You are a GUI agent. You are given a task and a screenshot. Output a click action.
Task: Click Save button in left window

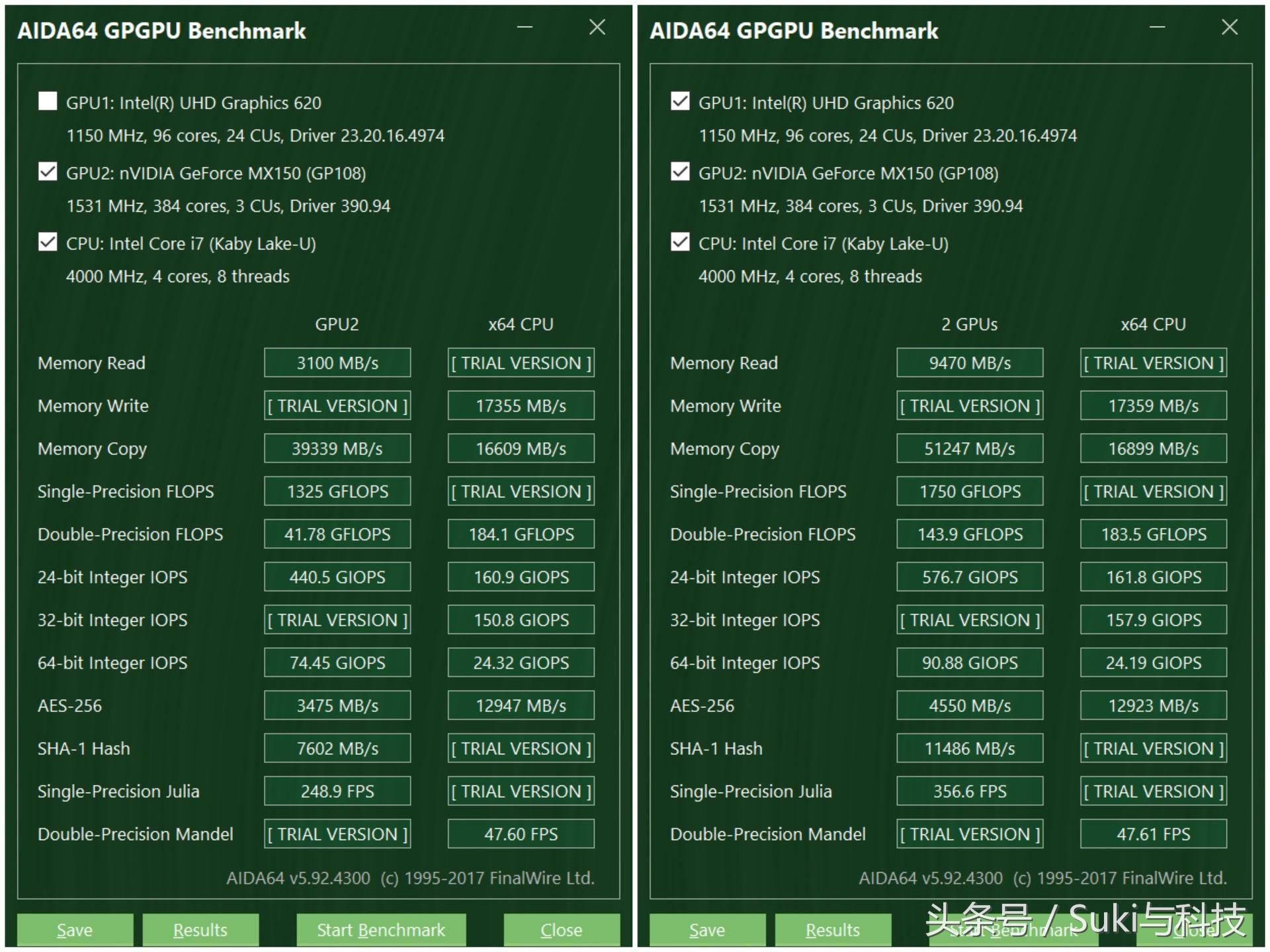tap(75, 930)
